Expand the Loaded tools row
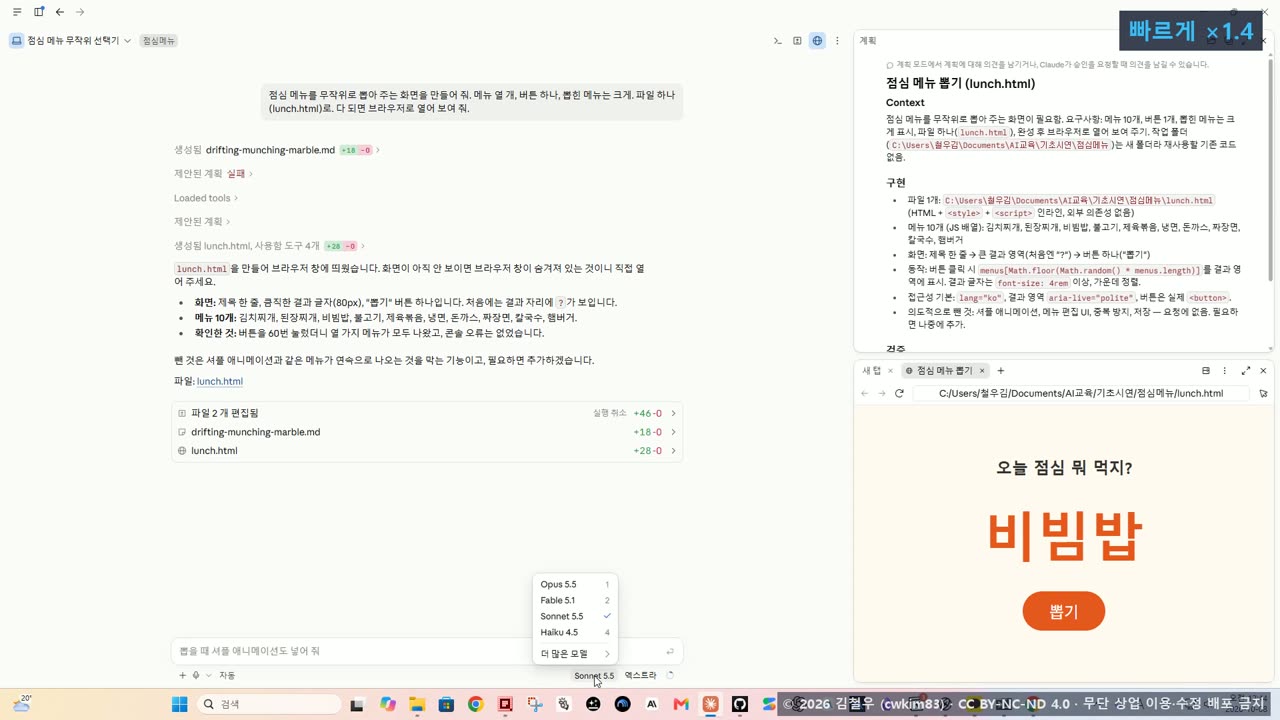Image resolution: width=1280 pixels, height=720 pixels. [205, 198]
